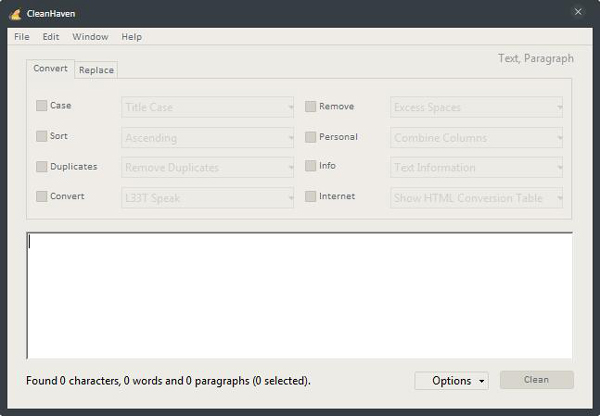Switch to the Convert tab
The width and height of the screenshot is (600, 416).
(x=51, y=69)
